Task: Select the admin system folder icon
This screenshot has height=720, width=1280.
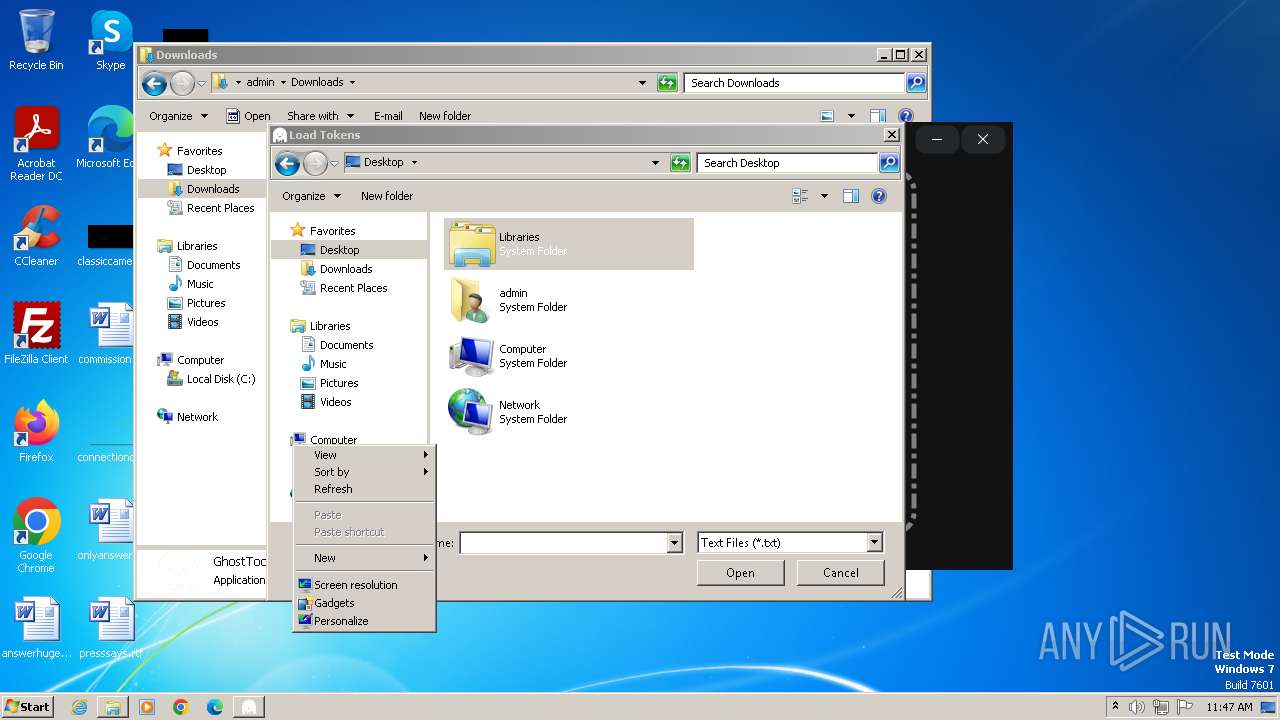Action: point(472,300)
